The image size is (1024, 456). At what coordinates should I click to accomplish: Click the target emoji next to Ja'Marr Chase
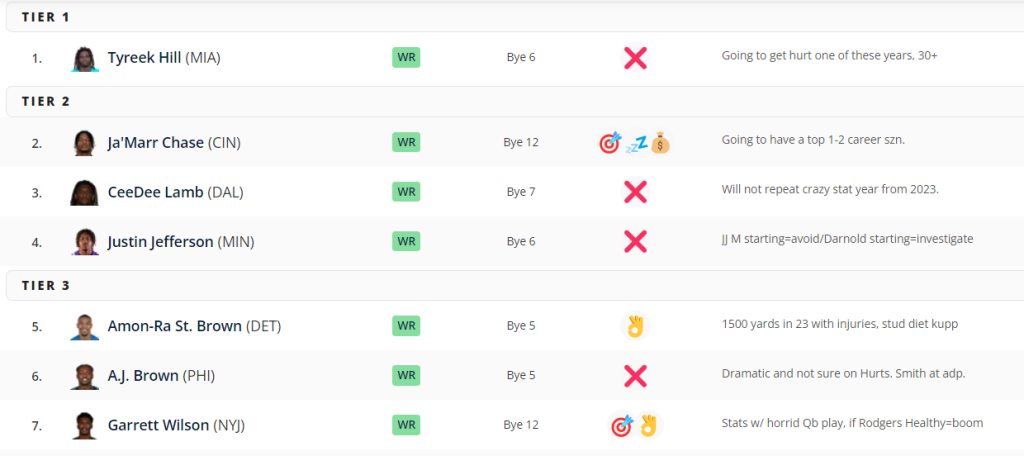coord(610,143)
